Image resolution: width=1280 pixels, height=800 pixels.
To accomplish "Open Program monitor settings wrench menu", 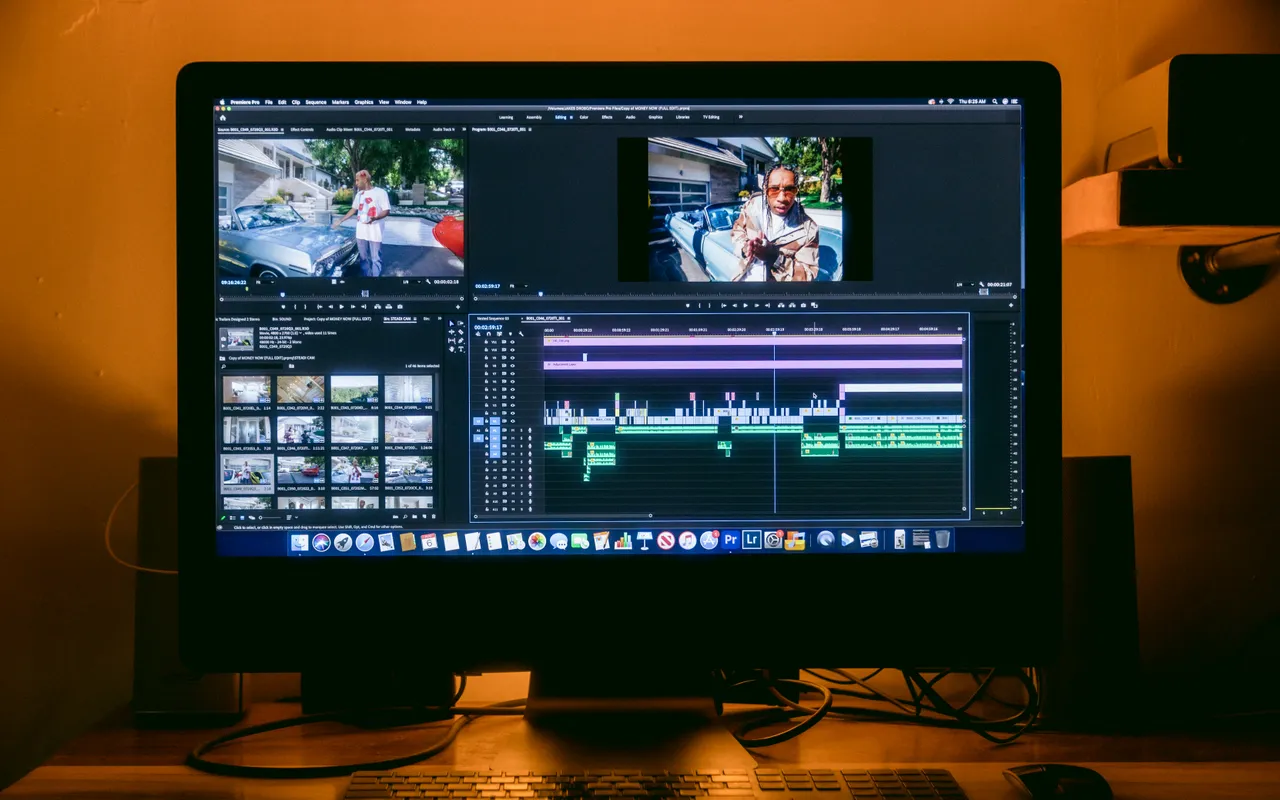I will [x=981, y=284].
